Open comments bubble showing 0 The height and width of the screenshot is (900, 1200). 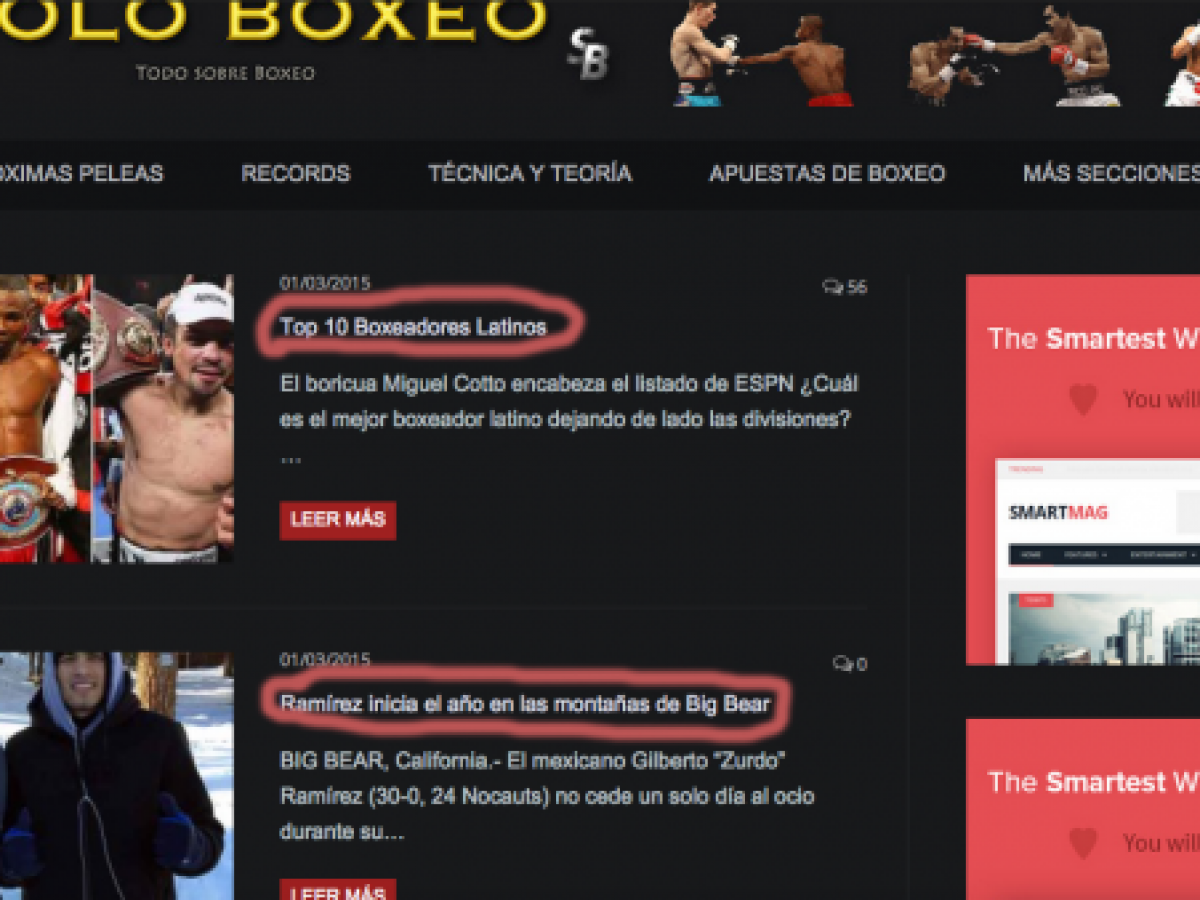(850, 664)
